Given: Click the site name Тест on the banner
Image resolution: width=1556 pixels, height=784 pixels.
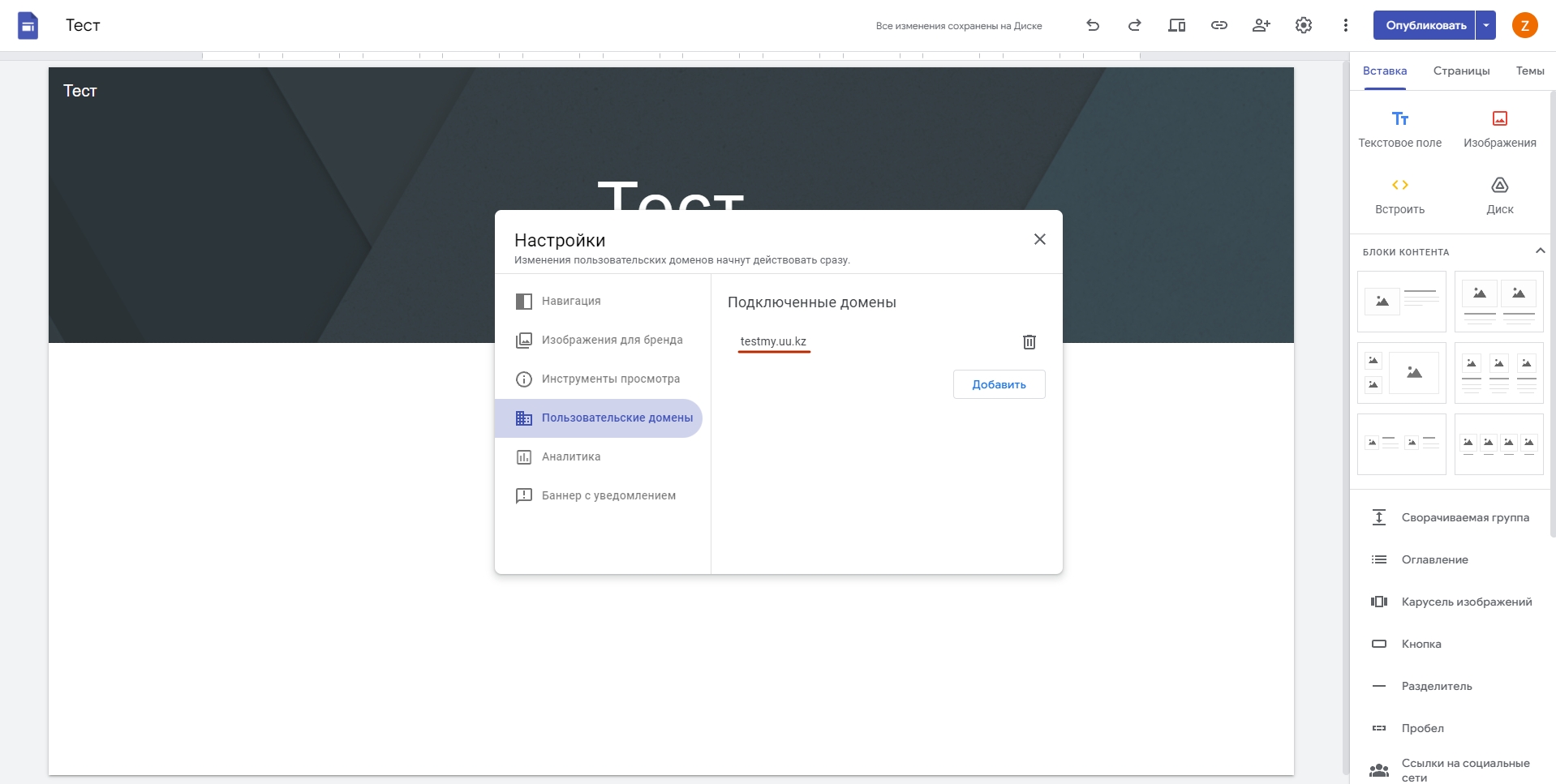Looking at the screenshot, I should coord(80,91).
